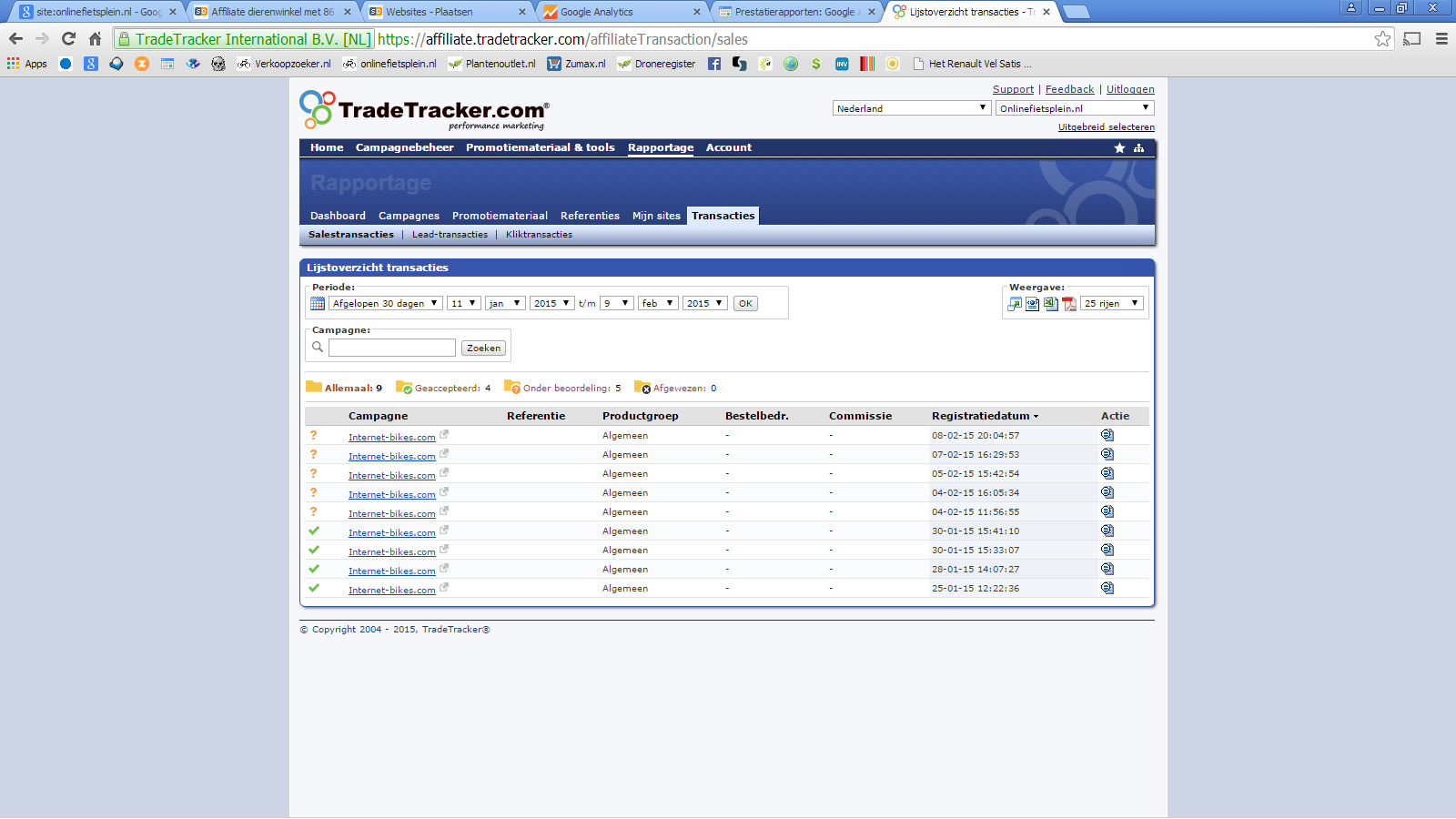Switch to Kliktransacties subtab

coord(539,235)
